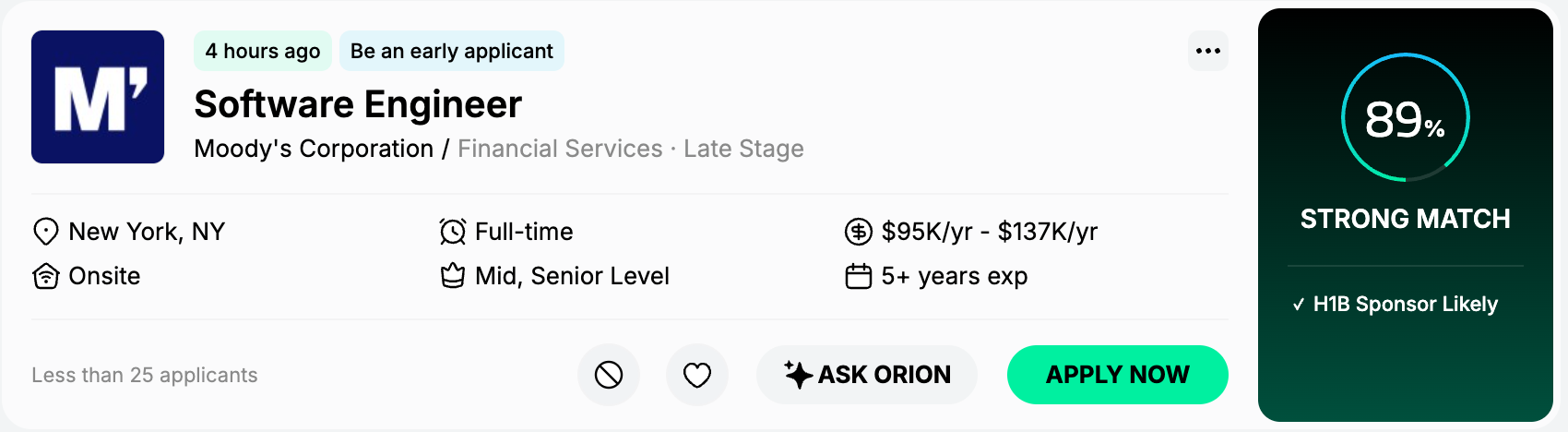Viewport: 1568px width, 432px height.
Task: Click the block/not interested circle icon
Action: pos(609,375)
